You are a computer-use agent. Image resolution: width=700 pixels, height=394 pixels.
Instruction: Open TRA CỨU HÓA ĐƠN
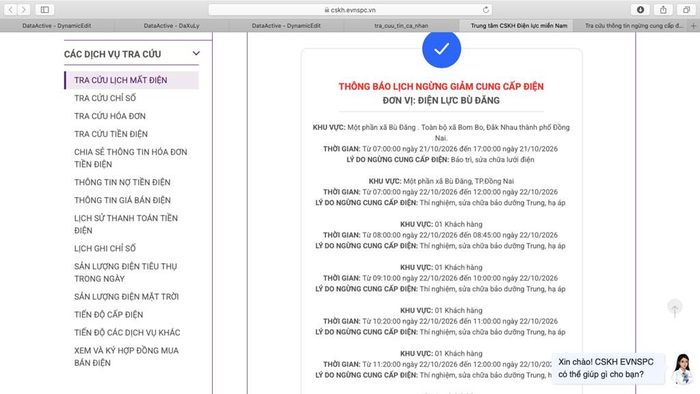(x=110, y=116)
